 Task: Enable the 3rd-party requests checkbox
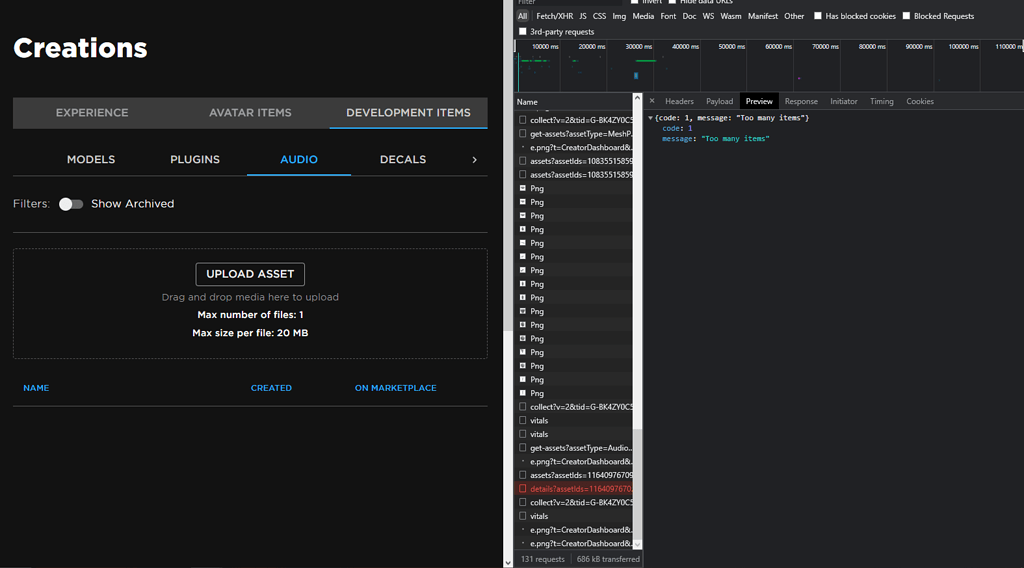click(x=522, y=31)
